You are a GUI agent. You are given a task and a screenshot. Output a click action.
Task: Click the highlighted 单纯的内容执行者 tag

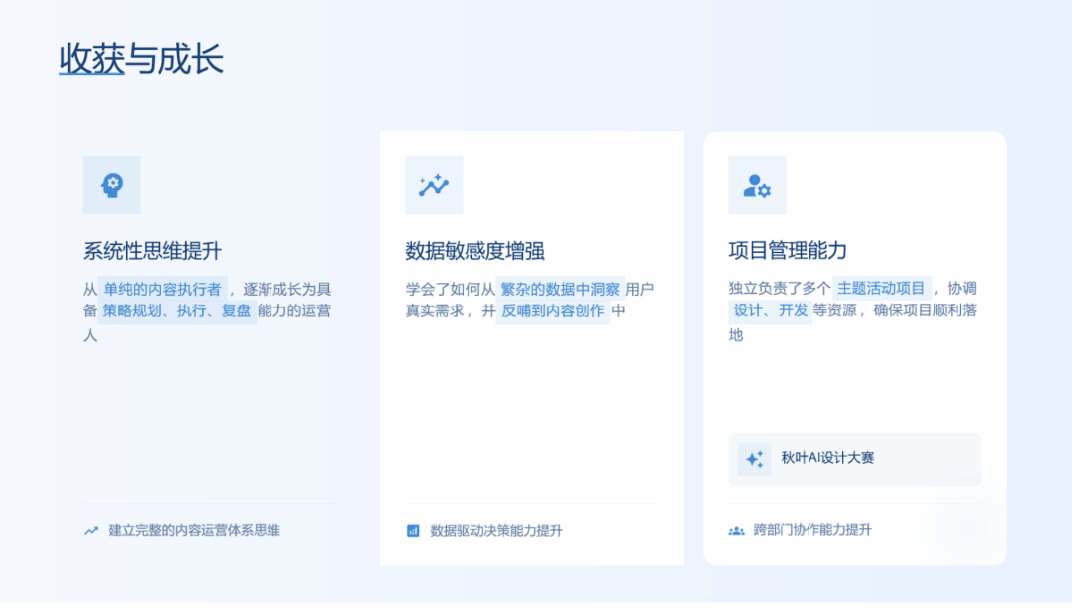point(162,289)
